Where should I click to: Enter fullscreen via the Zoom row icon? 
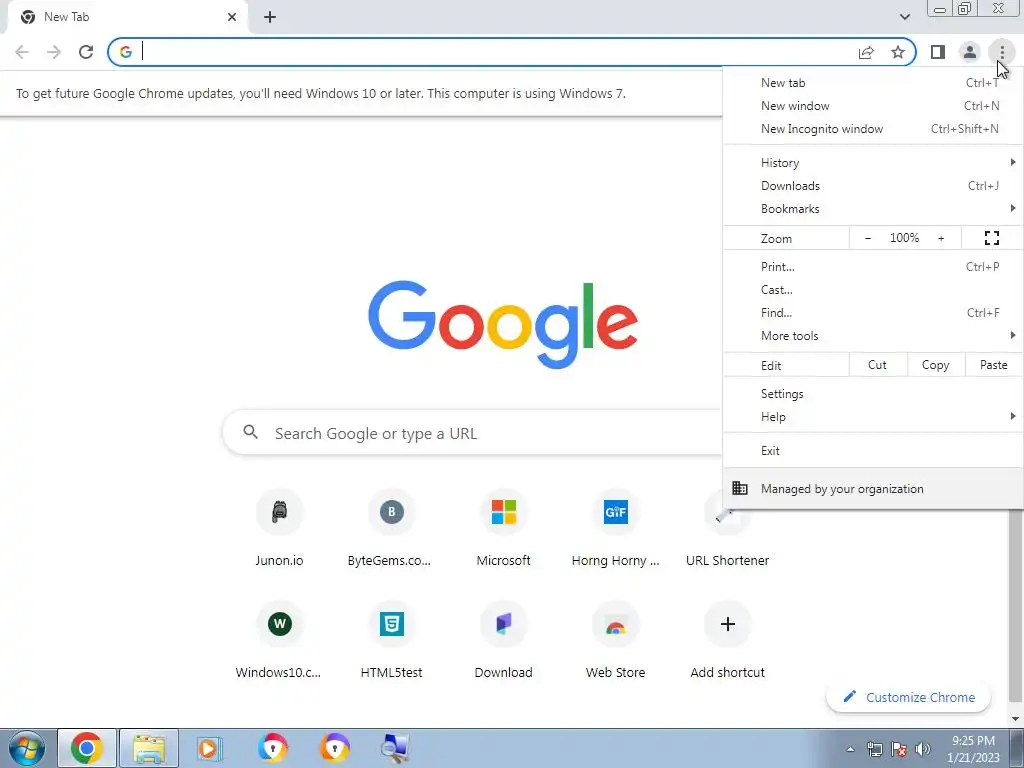(x=991, y=238)
